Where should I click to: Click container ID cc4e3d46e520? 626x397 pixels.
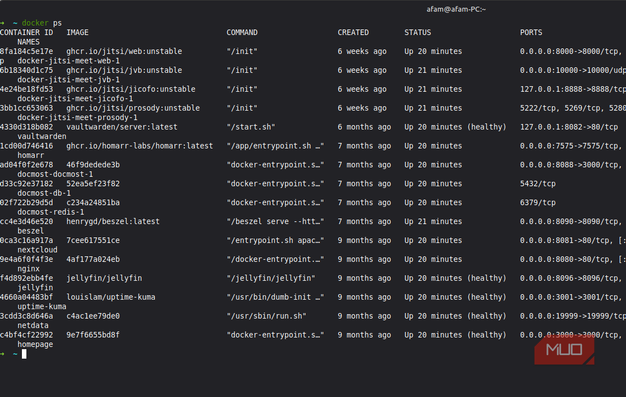[26, 221]
